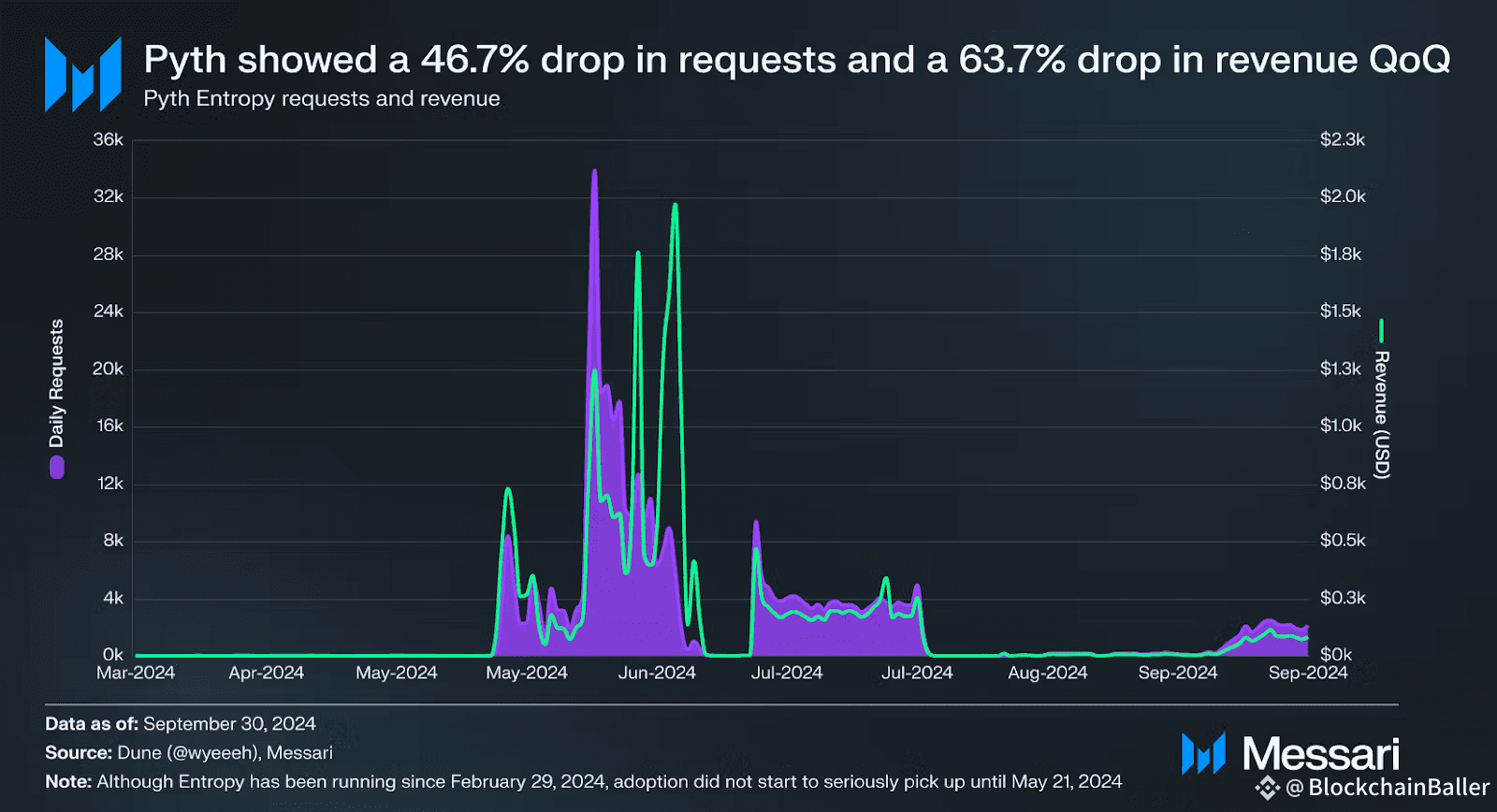The height and width of the screenshot is (812, 1497).
Task: Click the subtitle Pyth Entropy requests and revenue
Action: pyautogui.click(x=322, y=98)
